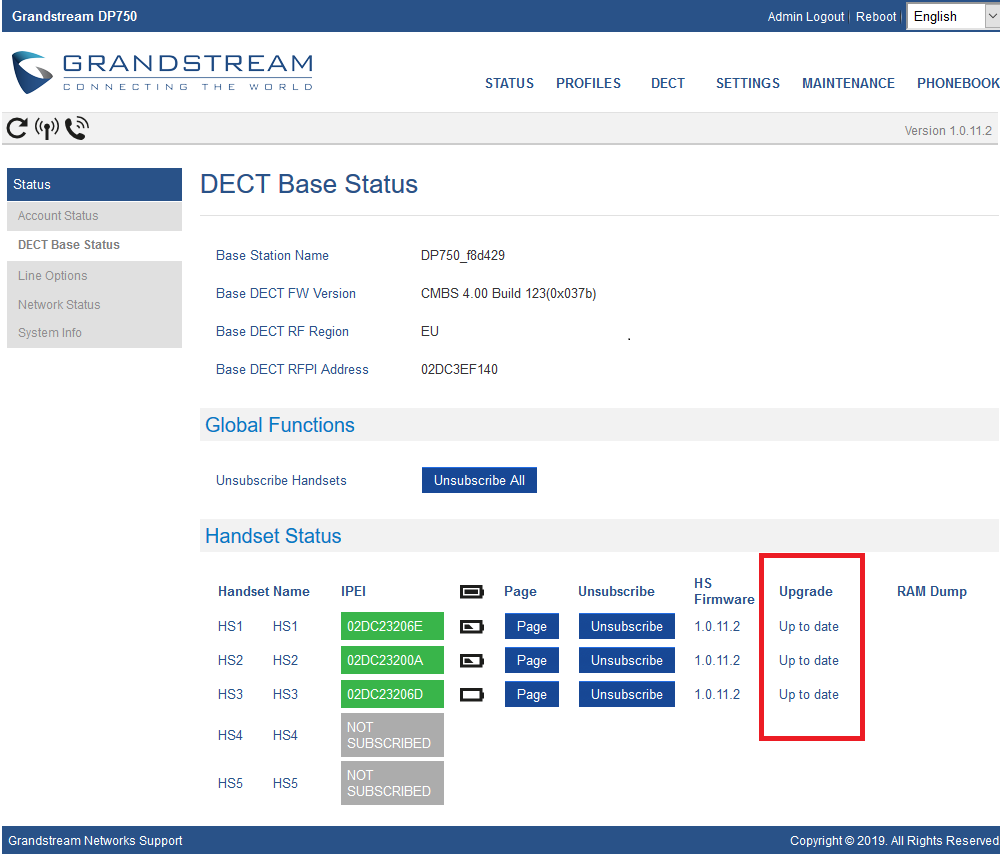Screen dimensions: 1000x854
Task: Click the Grandstream logo
Action: pyautogui.click(x=162, y=72)
